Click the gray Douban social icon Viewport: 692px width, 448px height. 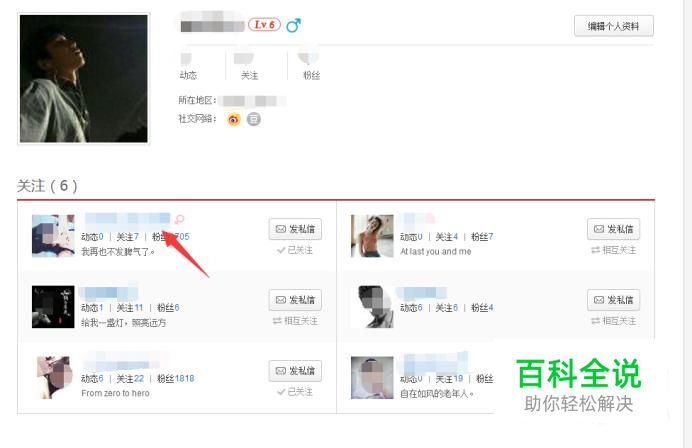tap(253, 119)
